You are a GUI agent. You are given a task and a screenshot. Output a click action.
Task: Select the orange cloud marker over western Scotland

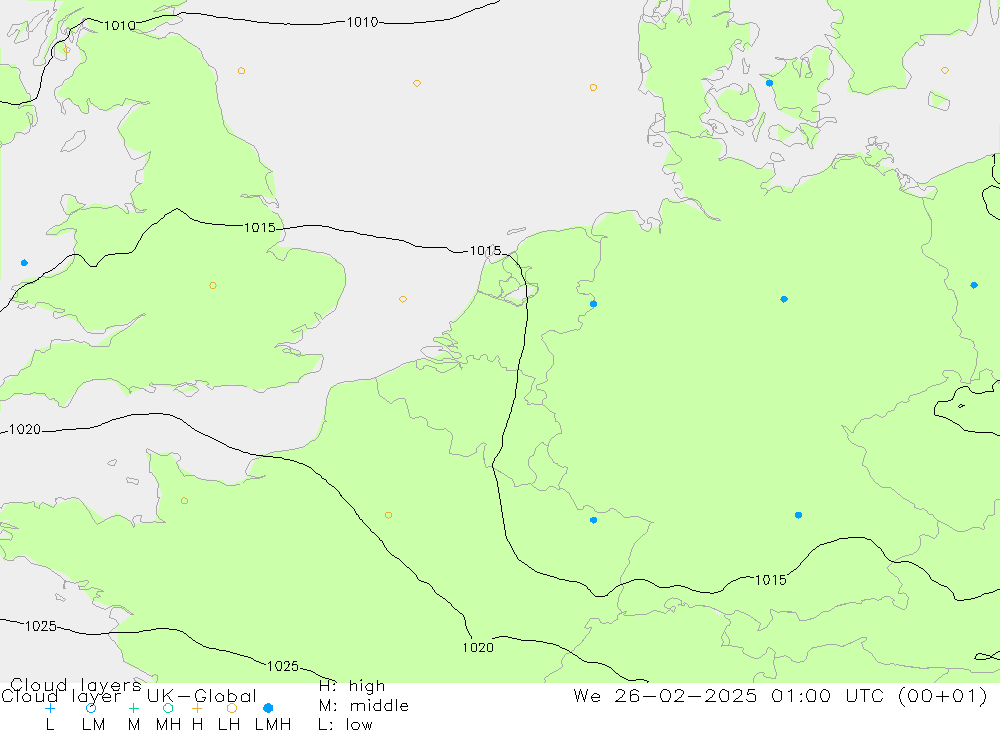pyautogui.click(x=67, y=50)
